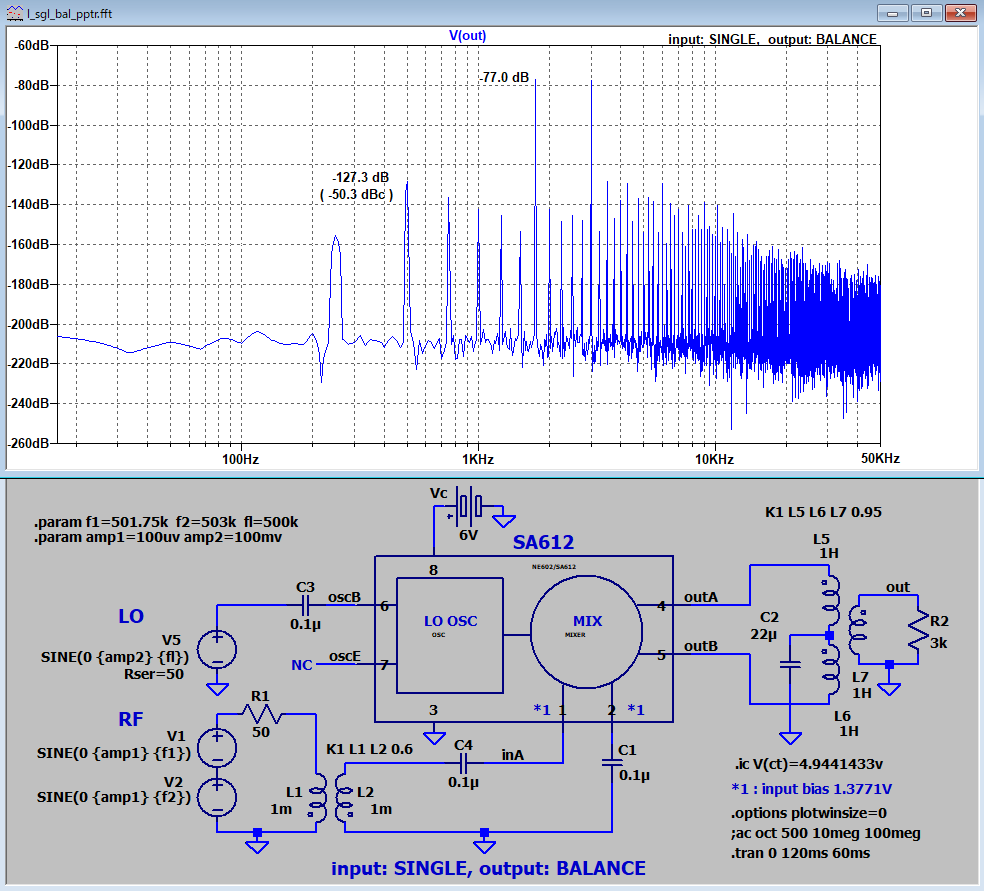Select the Vc 6V battery symbol
Screen dimensions: 984x891
tap(469, 504)
